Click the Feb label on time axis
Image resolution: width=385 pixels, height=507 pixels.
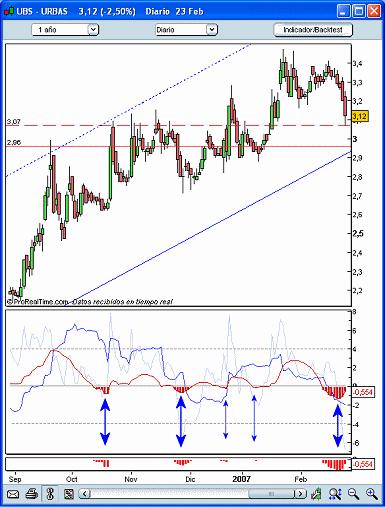click(x=300, y=479)
